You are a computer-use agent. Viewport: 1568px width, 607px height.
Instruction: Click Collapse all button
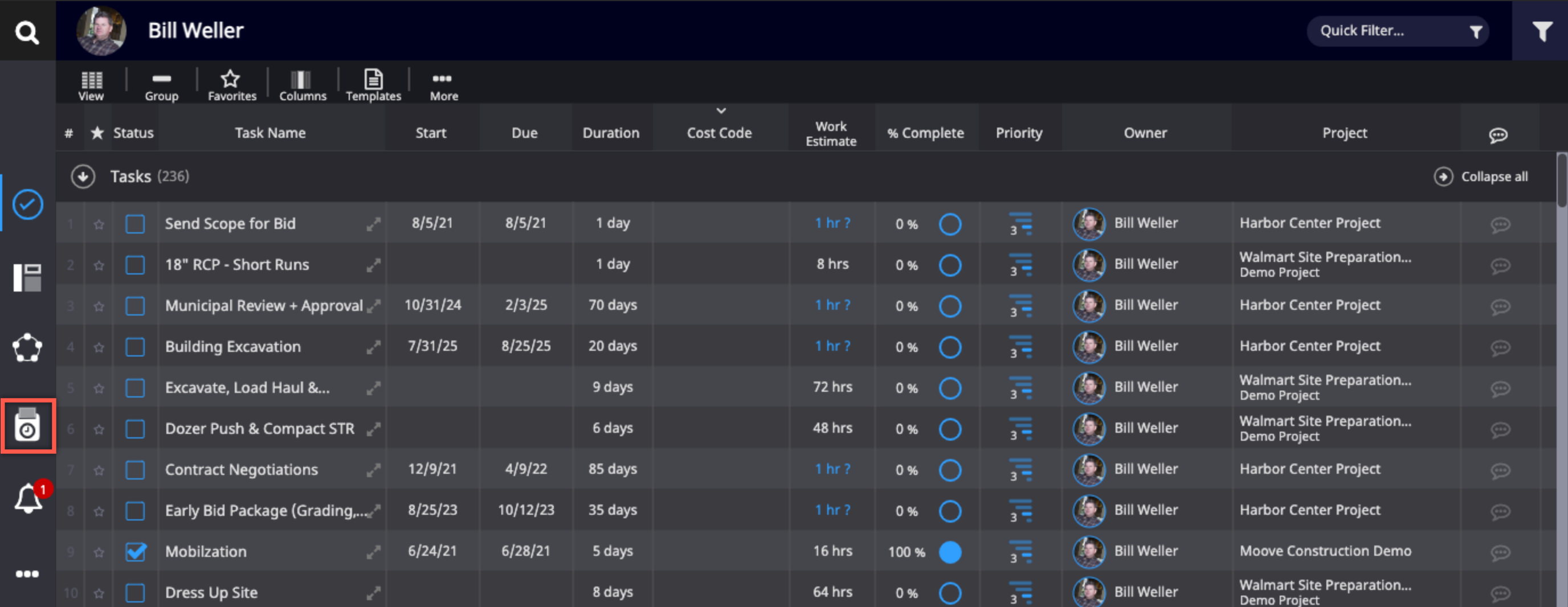click(1480, 177)
